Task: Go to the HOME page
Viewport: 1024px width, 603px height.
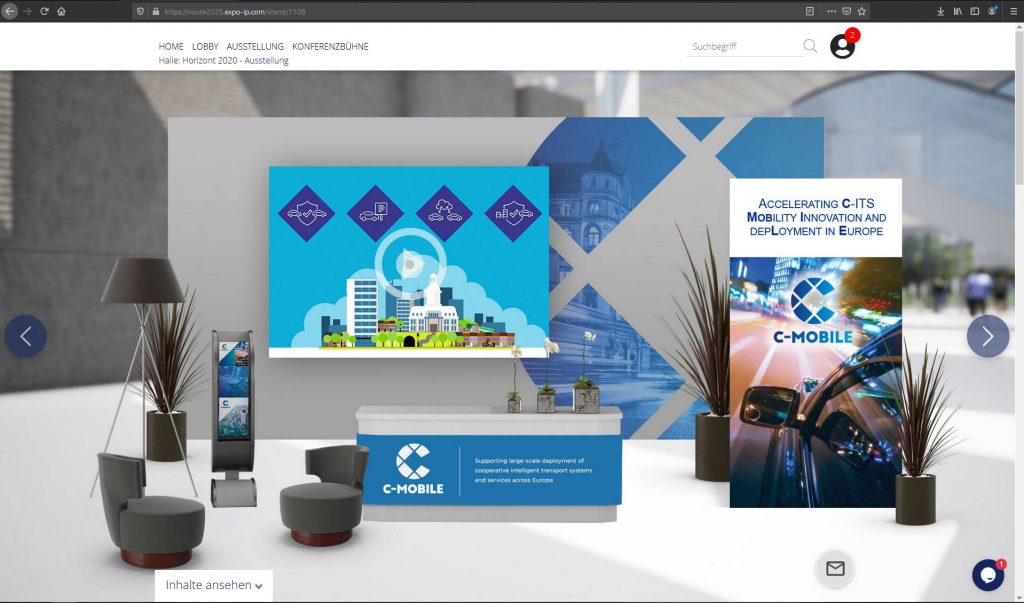Action: (171, 46)
